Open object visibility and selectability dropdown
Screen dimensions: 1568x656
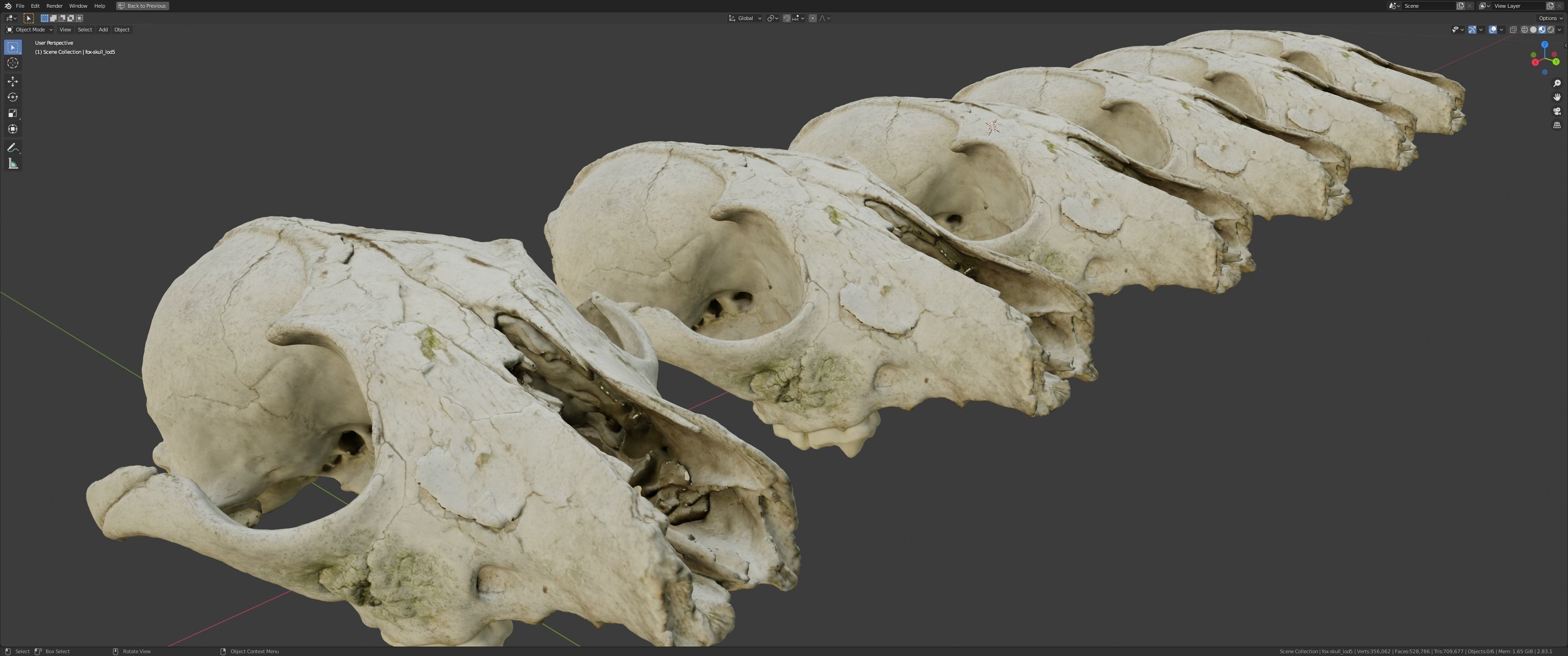click(x=1459, y=30)
